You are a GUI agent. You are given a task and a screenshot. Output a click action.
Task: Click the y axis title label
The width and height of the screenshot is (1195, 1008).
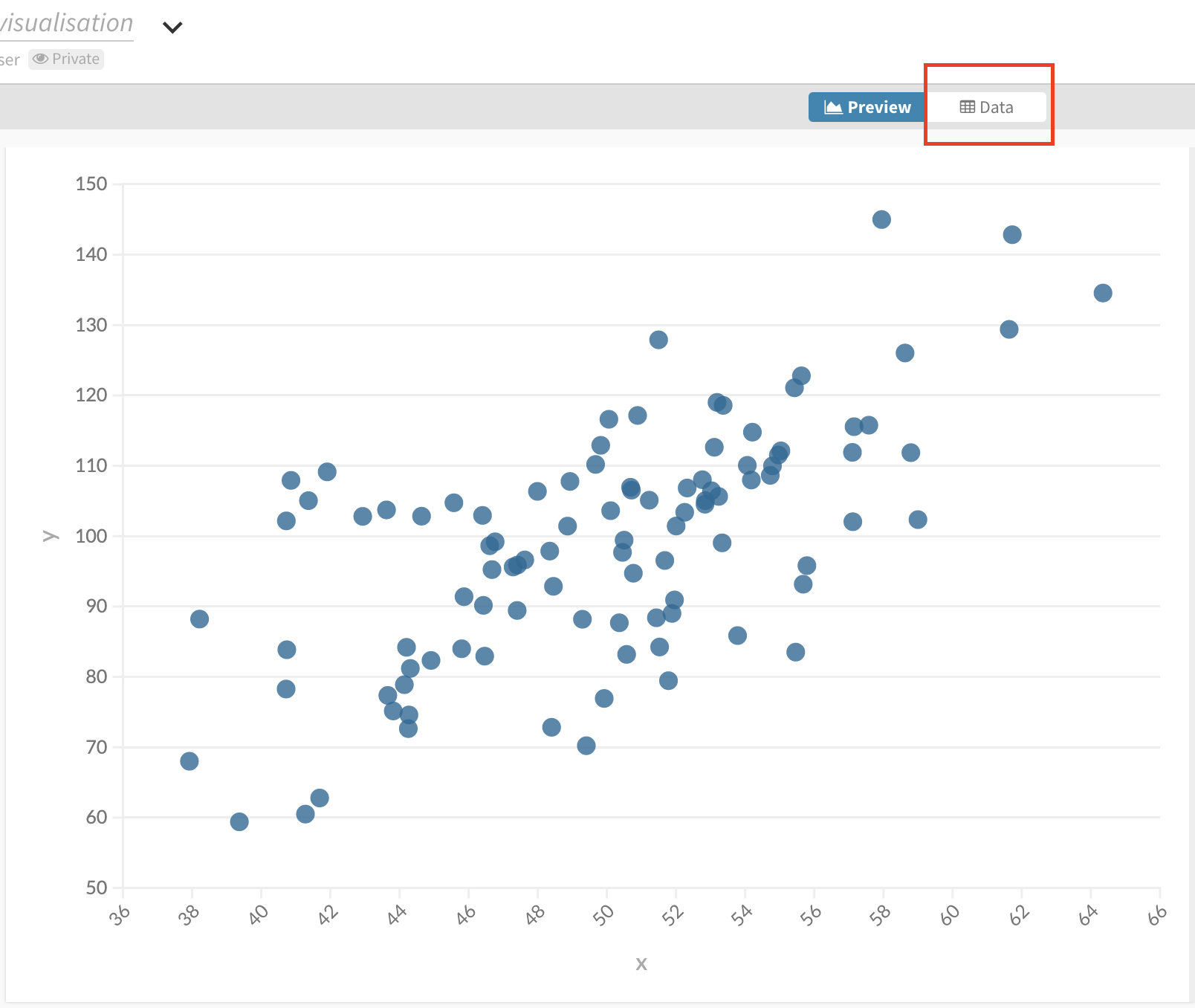coord(50,536)
